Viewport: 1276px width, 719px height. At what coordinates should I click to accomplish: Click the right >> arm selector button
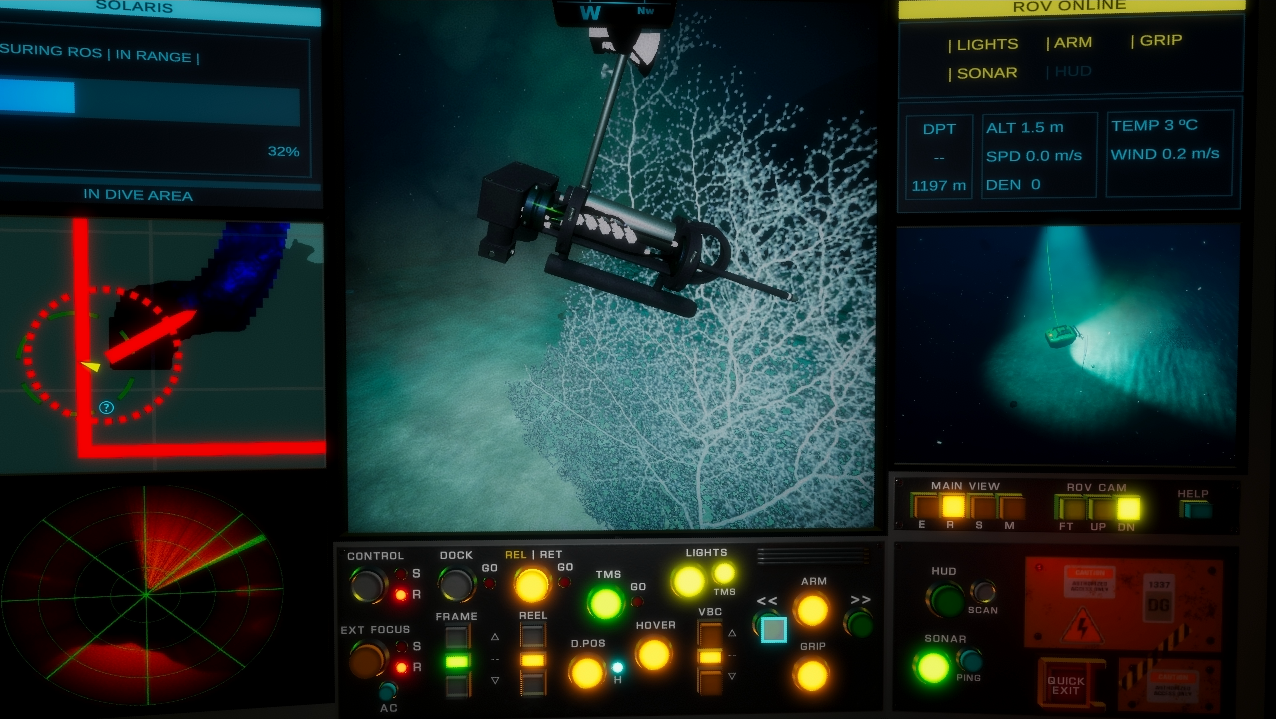pos(858,623)
